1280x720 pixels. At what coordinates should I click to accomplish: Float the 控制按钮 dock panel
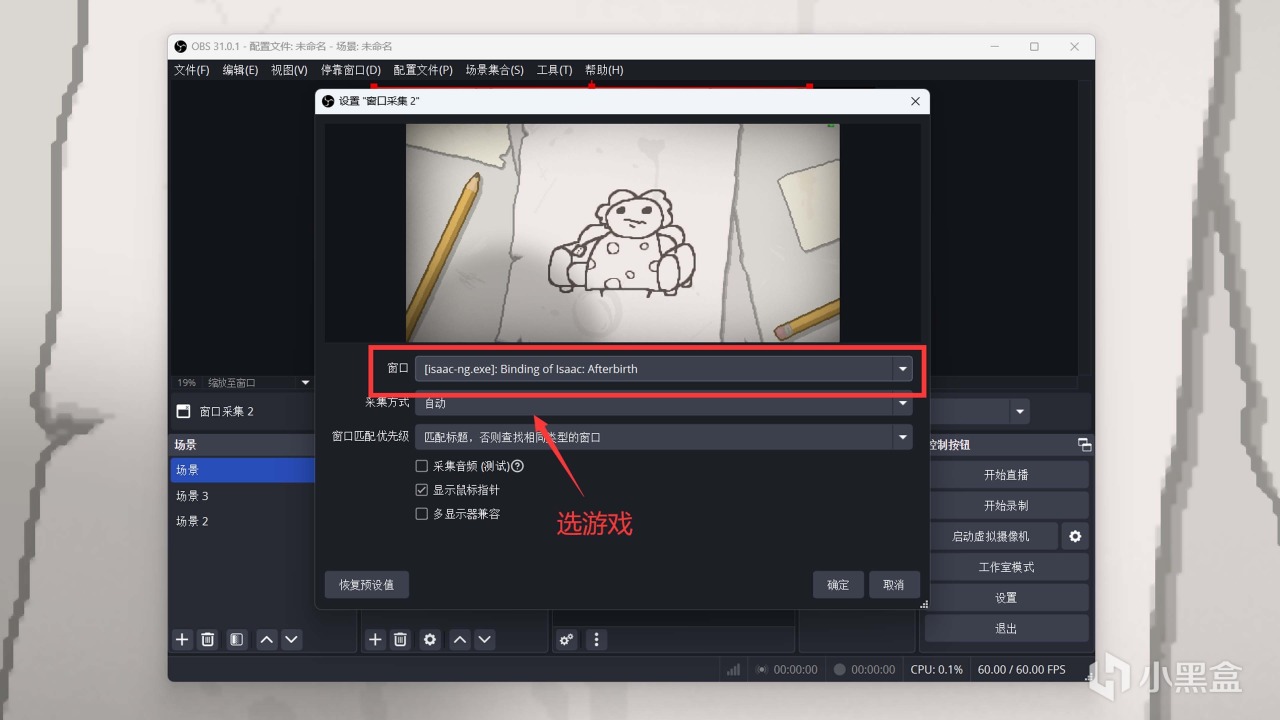point(1084,445)
